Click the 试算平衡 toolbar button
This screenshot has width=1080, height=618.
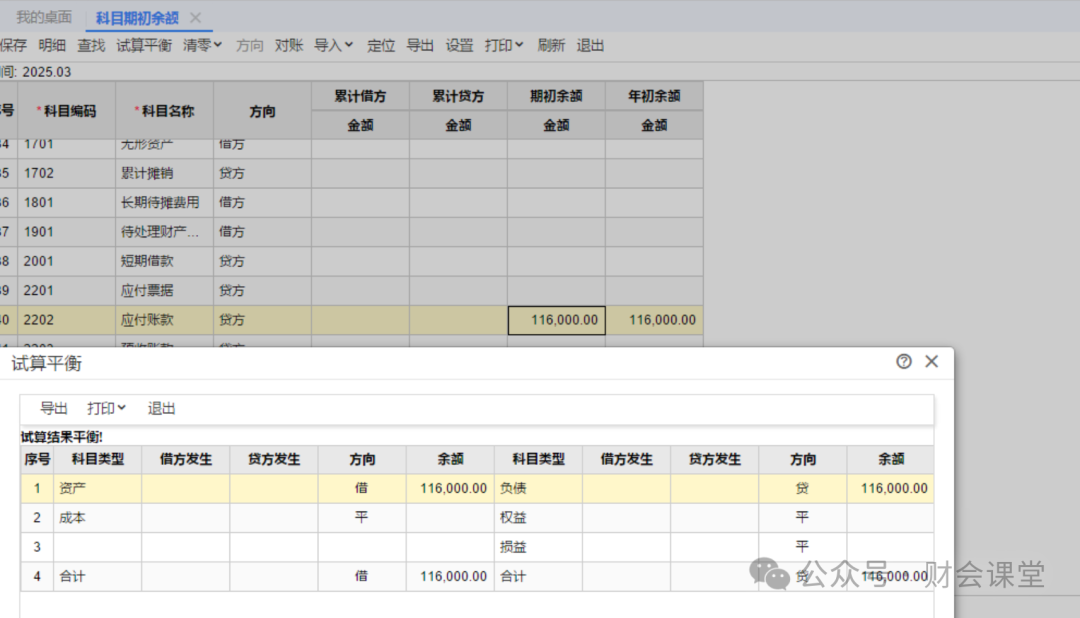pos(144,45)
